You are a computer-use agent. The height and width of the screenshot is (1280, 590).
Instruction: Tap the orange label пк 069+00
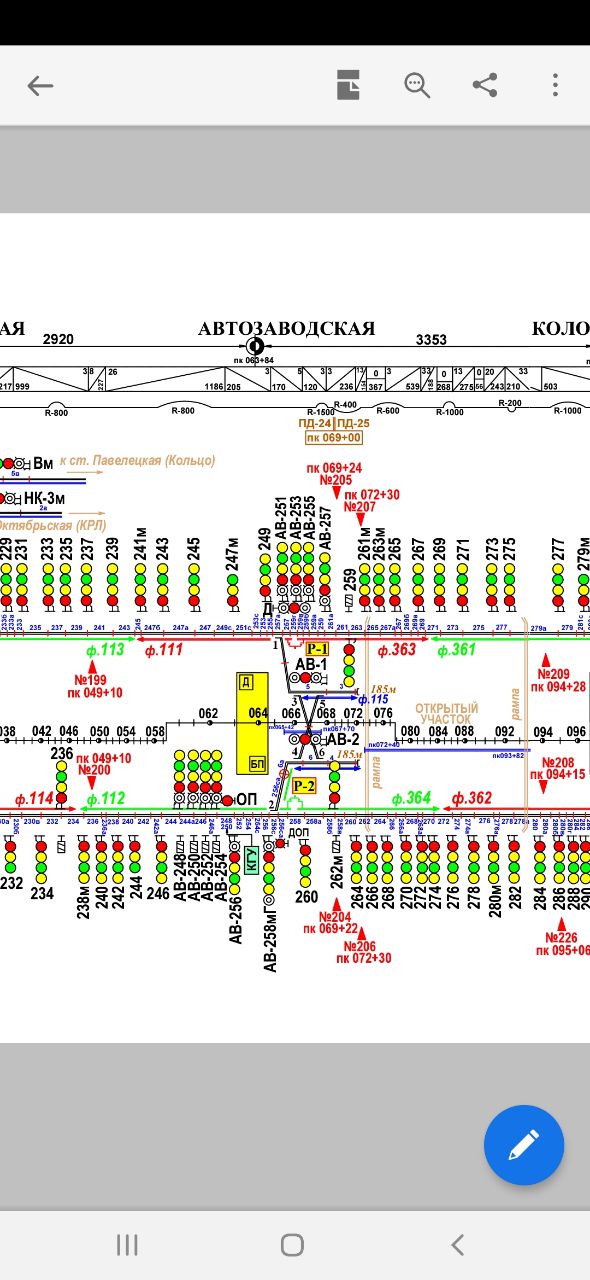tap(334, 438)
